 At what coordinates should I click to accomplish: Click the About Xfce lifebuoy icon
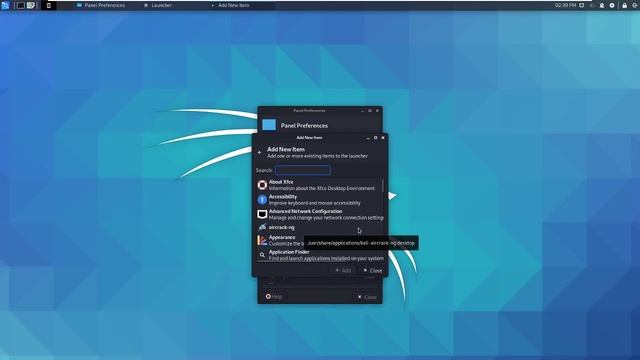(x=262, y=185)
